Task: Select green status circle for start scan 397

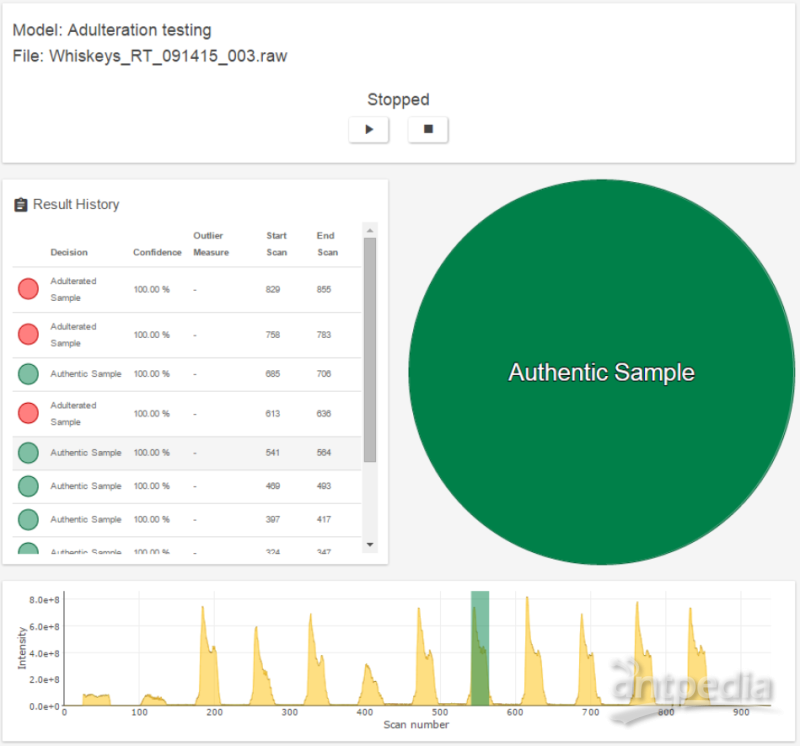Action: pos(28,520)
